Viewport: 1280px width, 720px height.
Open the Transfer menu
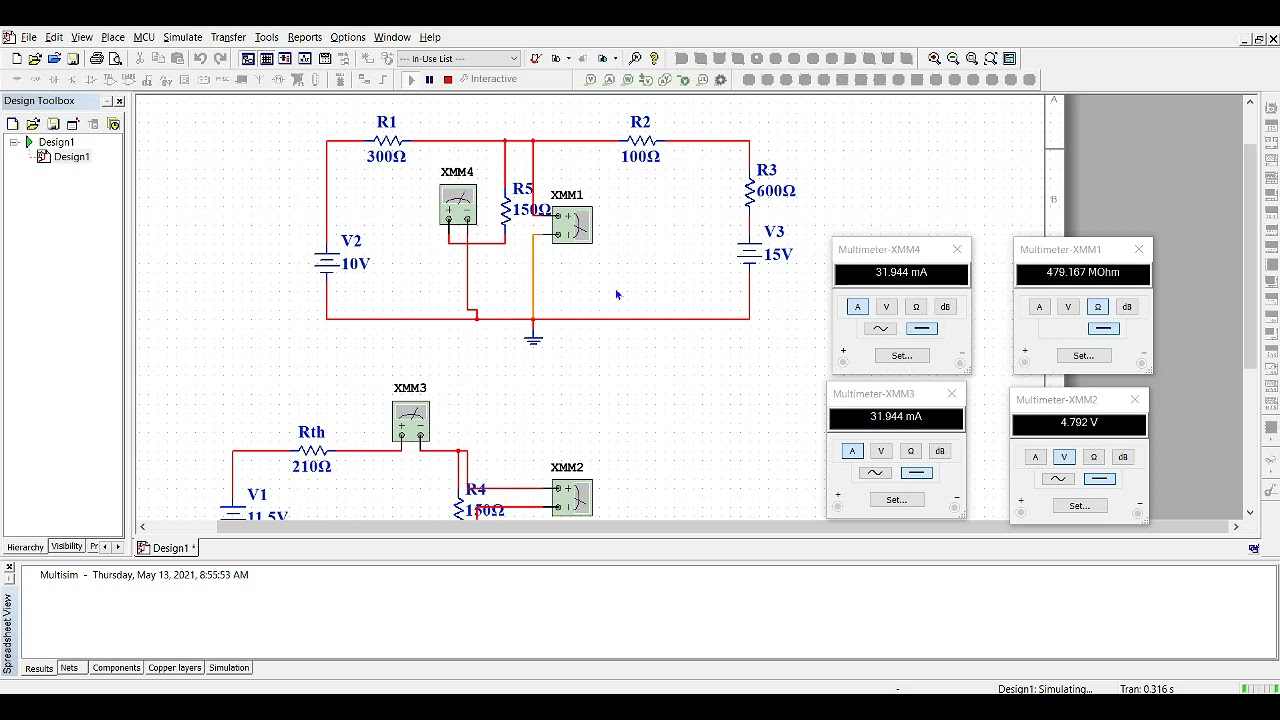coord(228,37)
